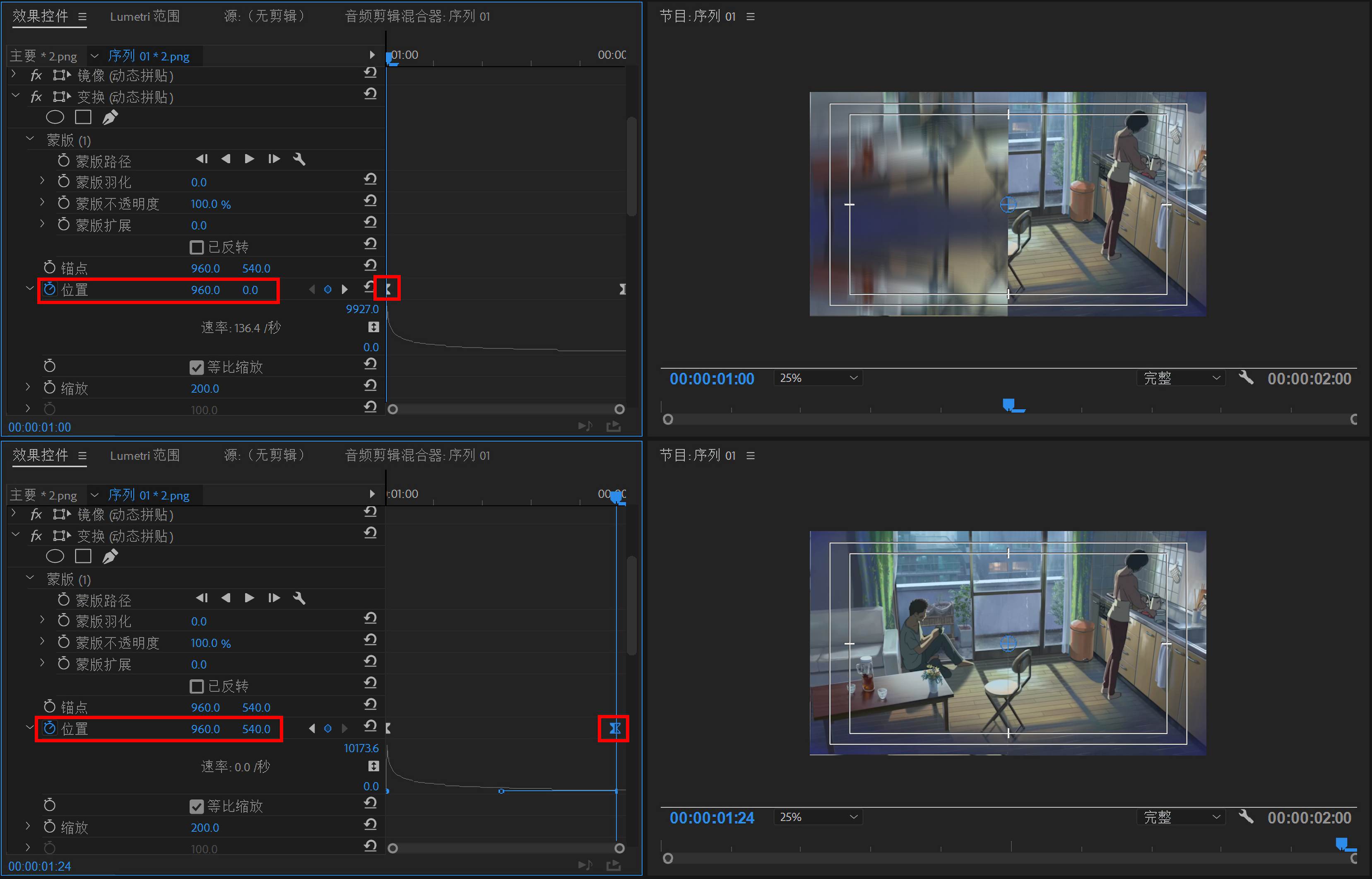Toggle 缩放 stopwatch in top panel
This screenshot has width=1372, height=879.
(x=50, y=388)
